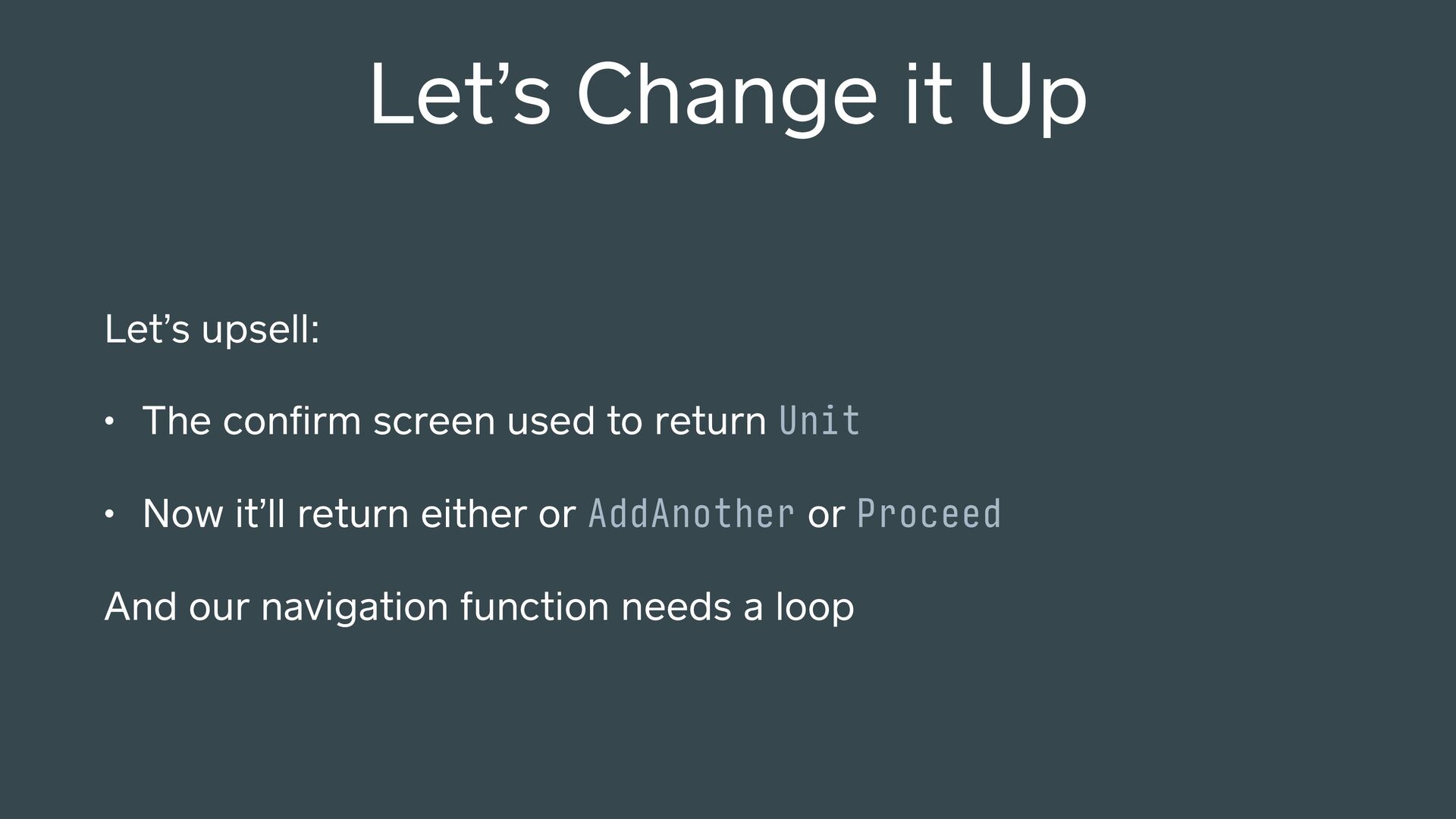Click the code word "AddAnother"
The height and width of the screenshot is (819, 1456).
[x=692, y=513]
